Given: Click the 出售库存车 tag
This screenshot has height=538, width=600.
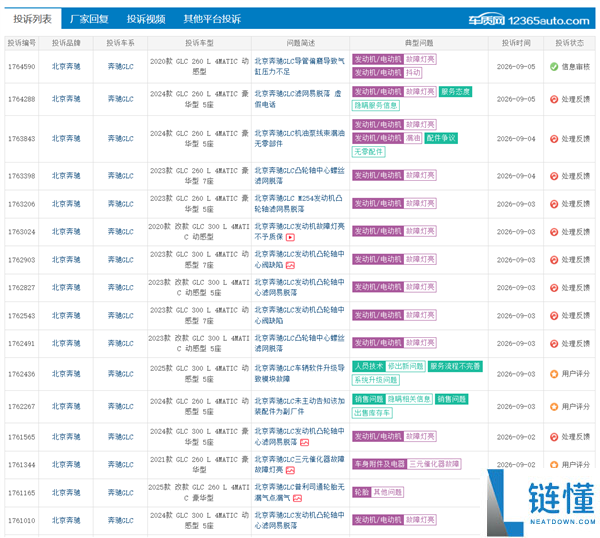Looking at the screenshot, I should tap(372, 413).
